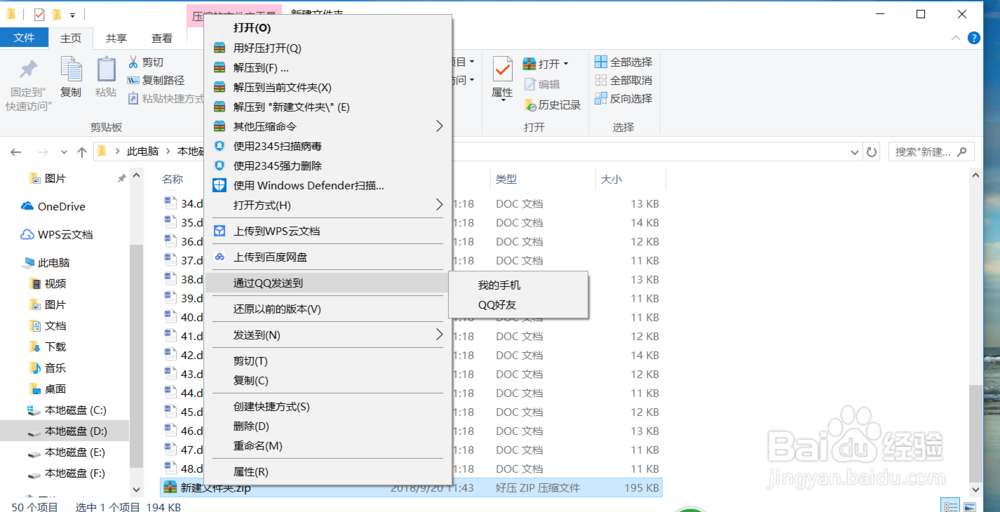Choose 打开(O) in the context menu
1000x512 pixels.
328,27
